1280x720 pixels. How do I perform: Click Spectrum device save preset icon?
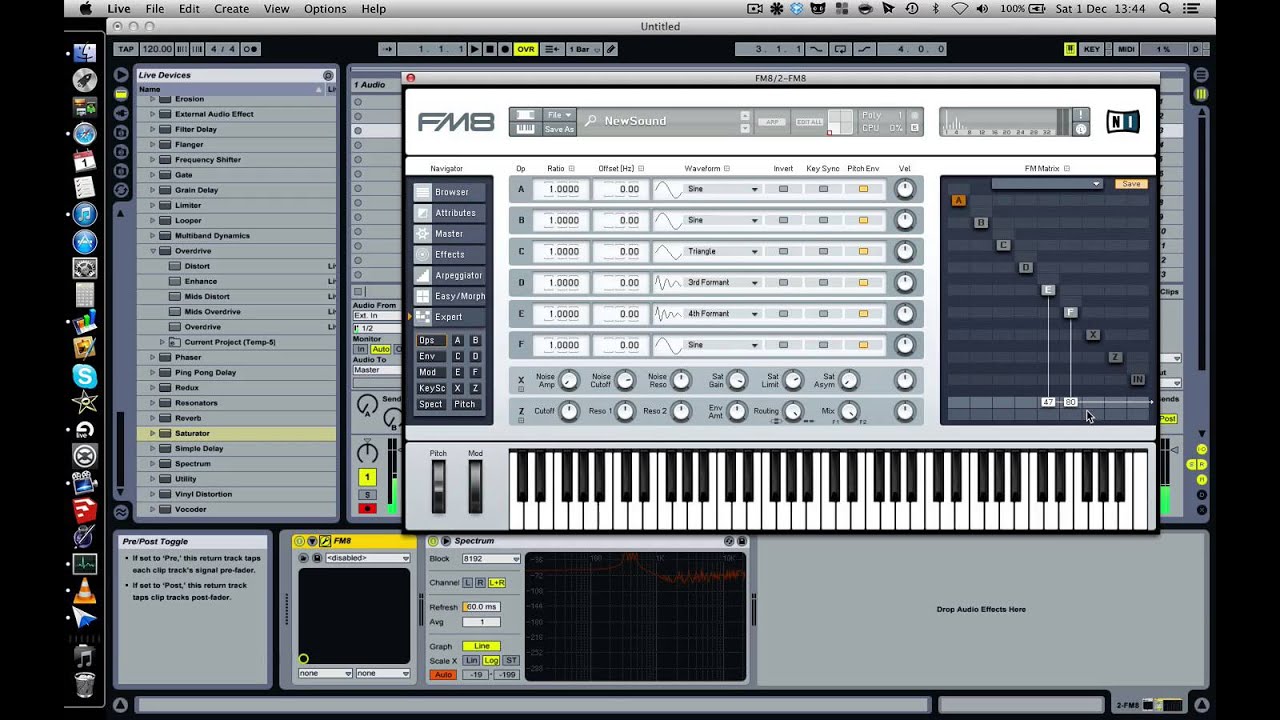pyautogui.click(x=742, y=541)
